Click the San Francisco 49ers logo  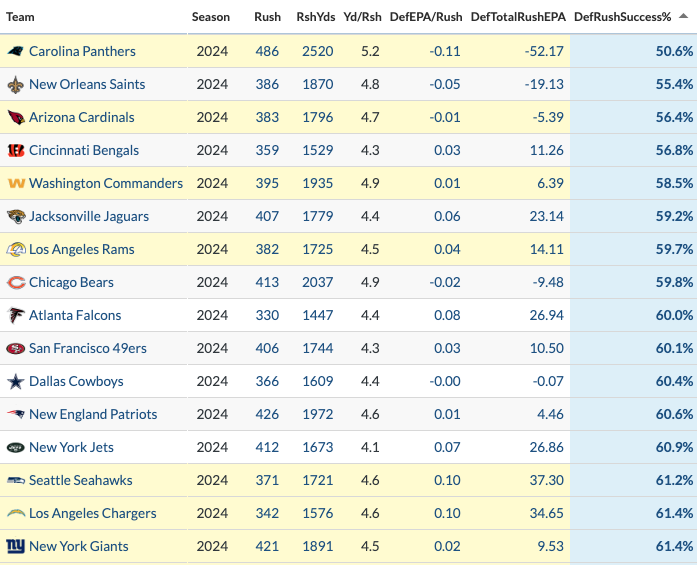(16, 349)
